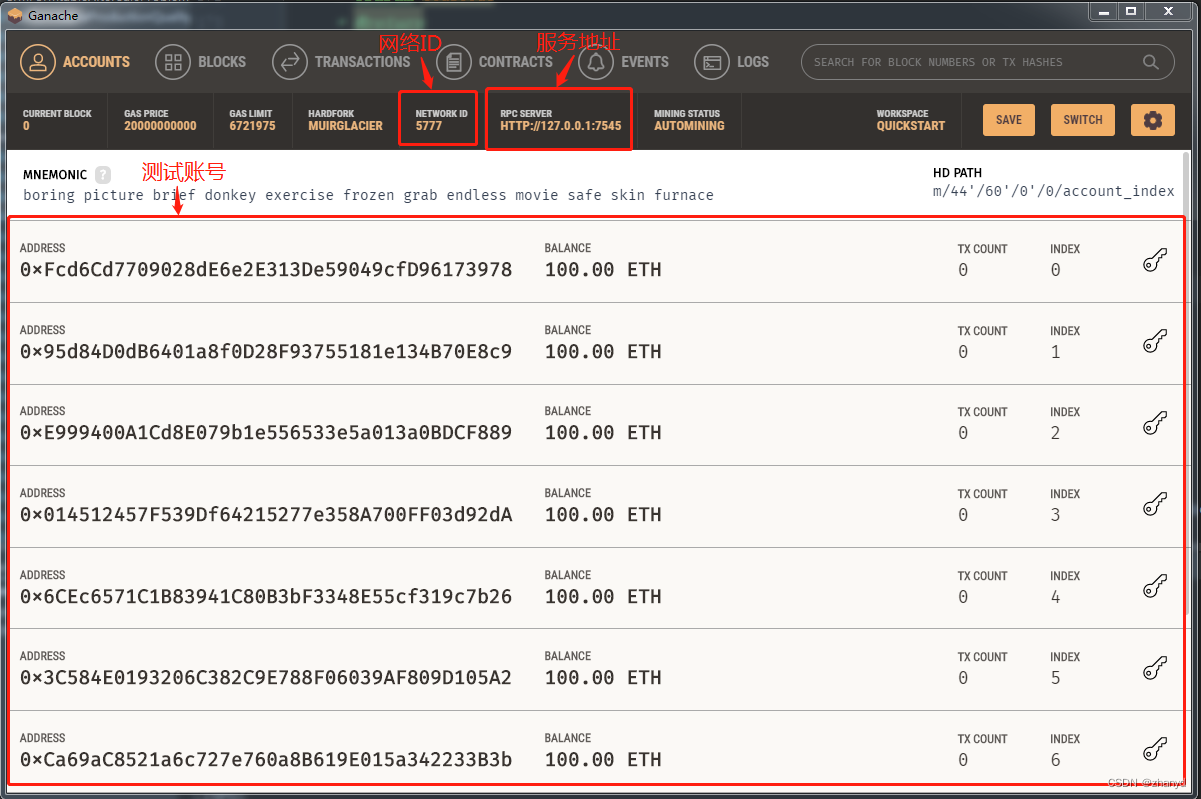This screenshot has width=1201, height=799.
Task: Select address 0×Fcd6Cd7709028dE6e2E313De59049cfD96173978
Action: coord(266,270)
